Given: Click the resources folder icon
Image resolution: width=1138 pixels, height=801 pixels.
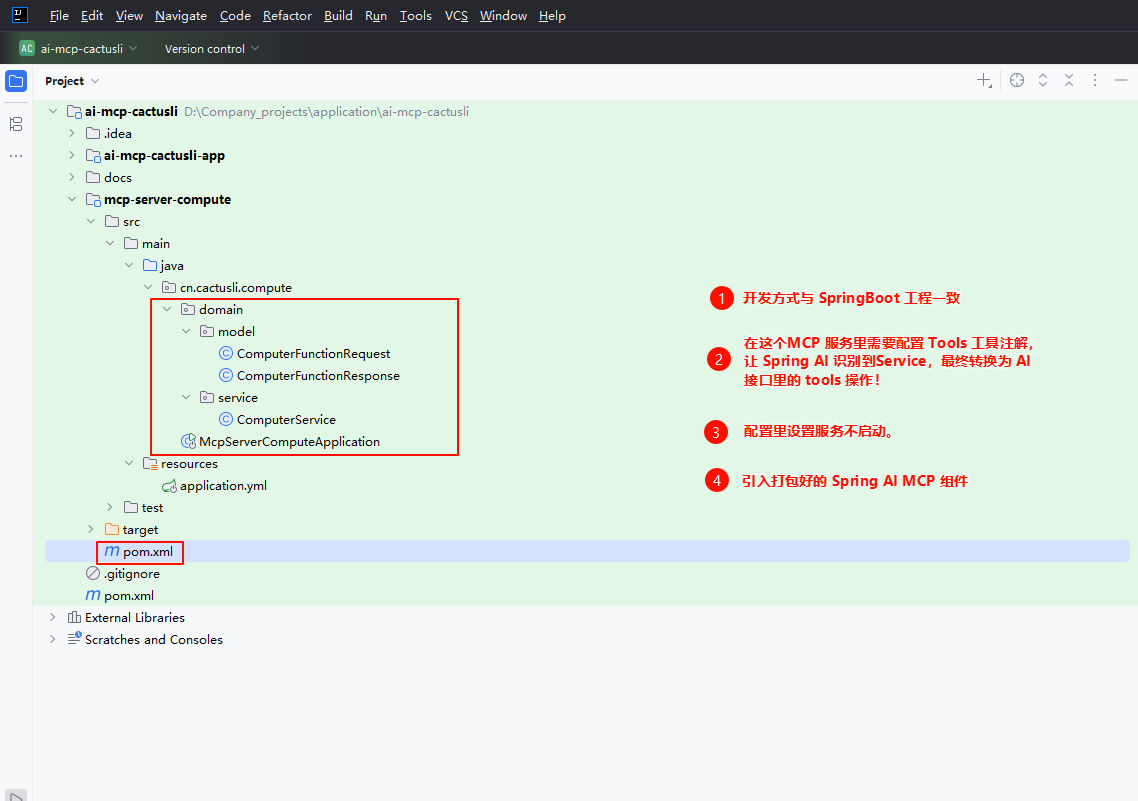Looking at the screenshot, I should pyautogui.click(x=150, y=463).
